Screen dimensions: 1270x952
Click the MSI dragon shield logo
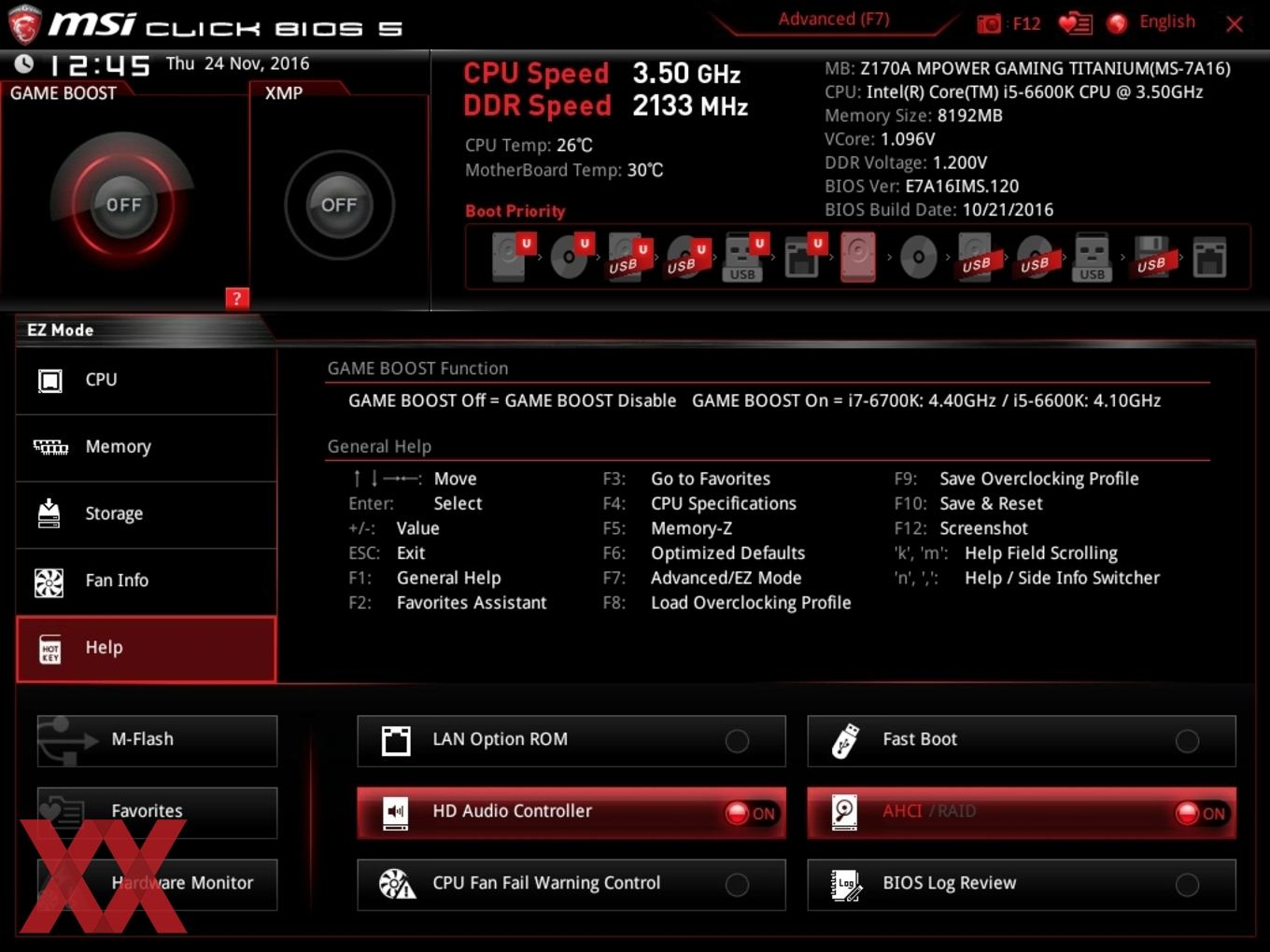point(24,24)
